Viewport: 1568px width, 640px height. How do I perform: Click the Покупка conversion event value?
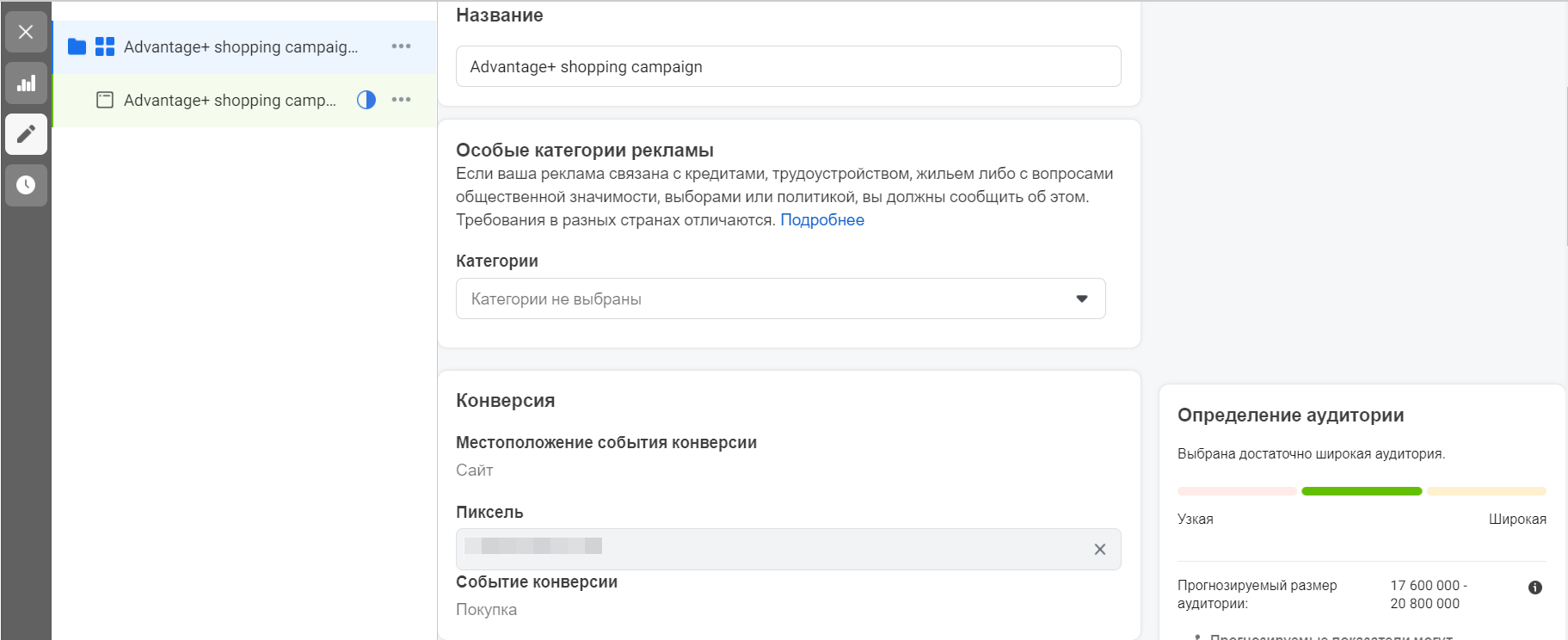[x=486, y=610]
